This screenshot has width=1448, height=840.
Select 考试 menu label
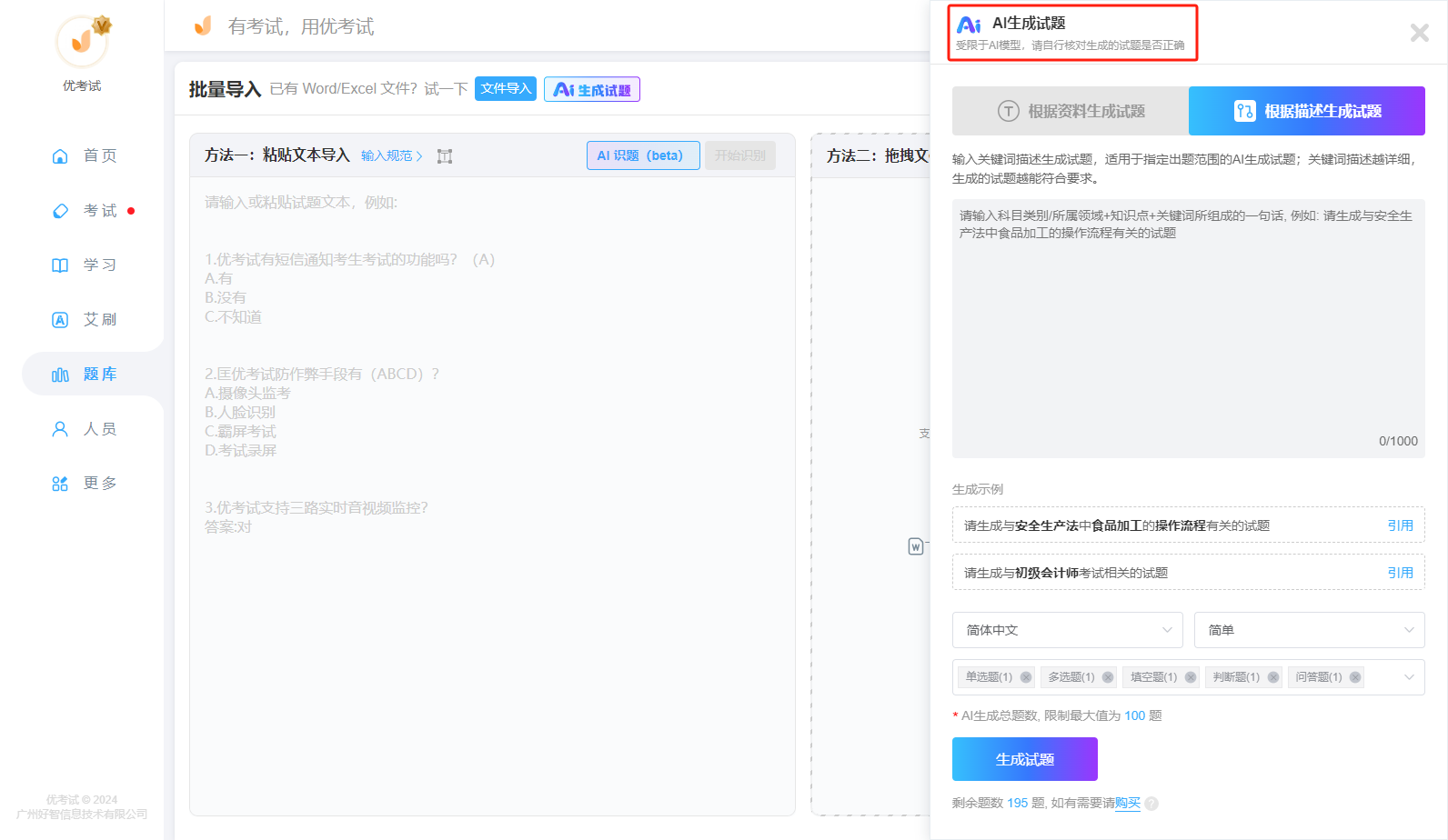click(x=100, y=211)
